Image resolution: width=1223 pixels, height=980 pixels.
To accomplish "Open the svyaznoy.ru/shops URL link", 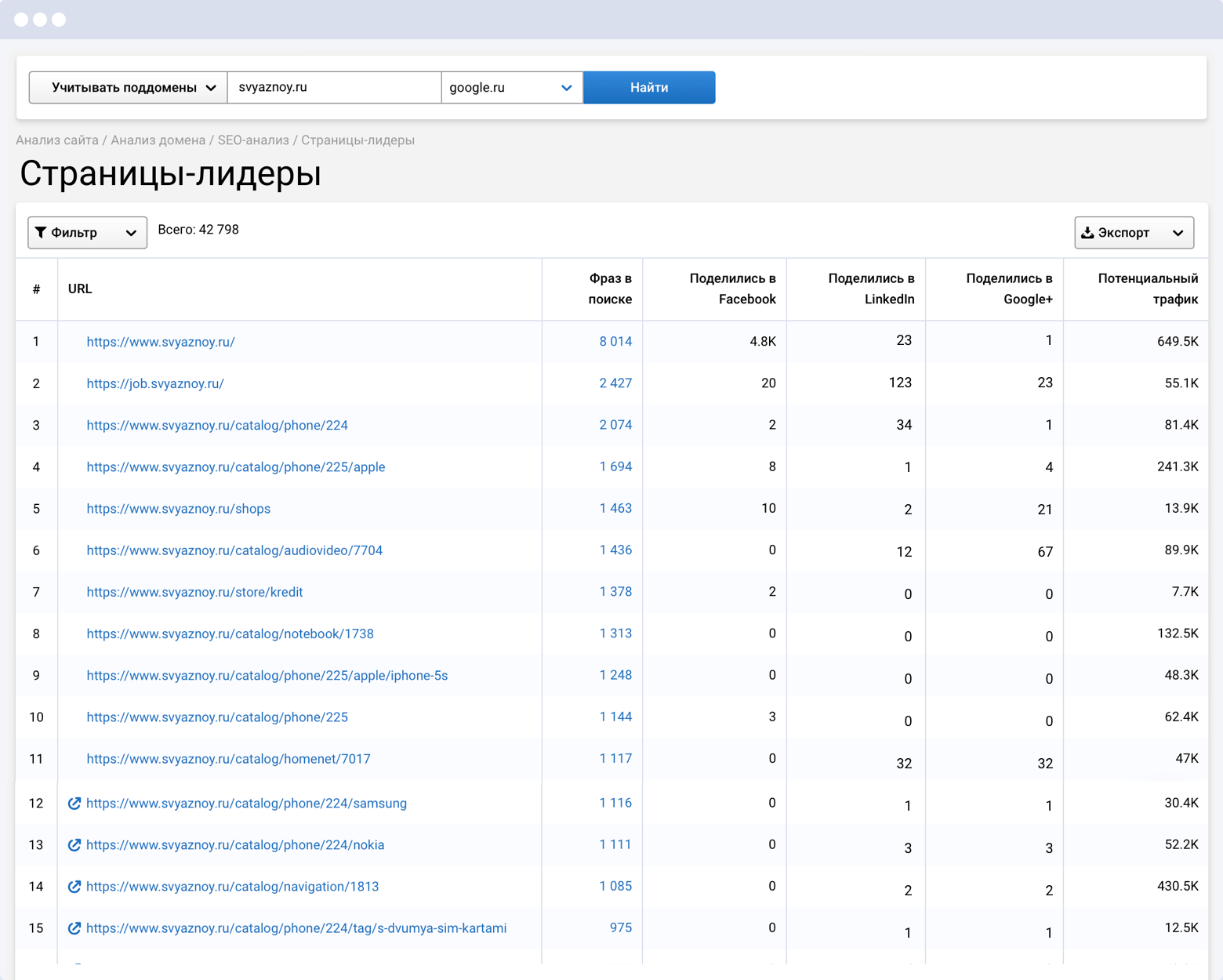I will pos(178,509).
